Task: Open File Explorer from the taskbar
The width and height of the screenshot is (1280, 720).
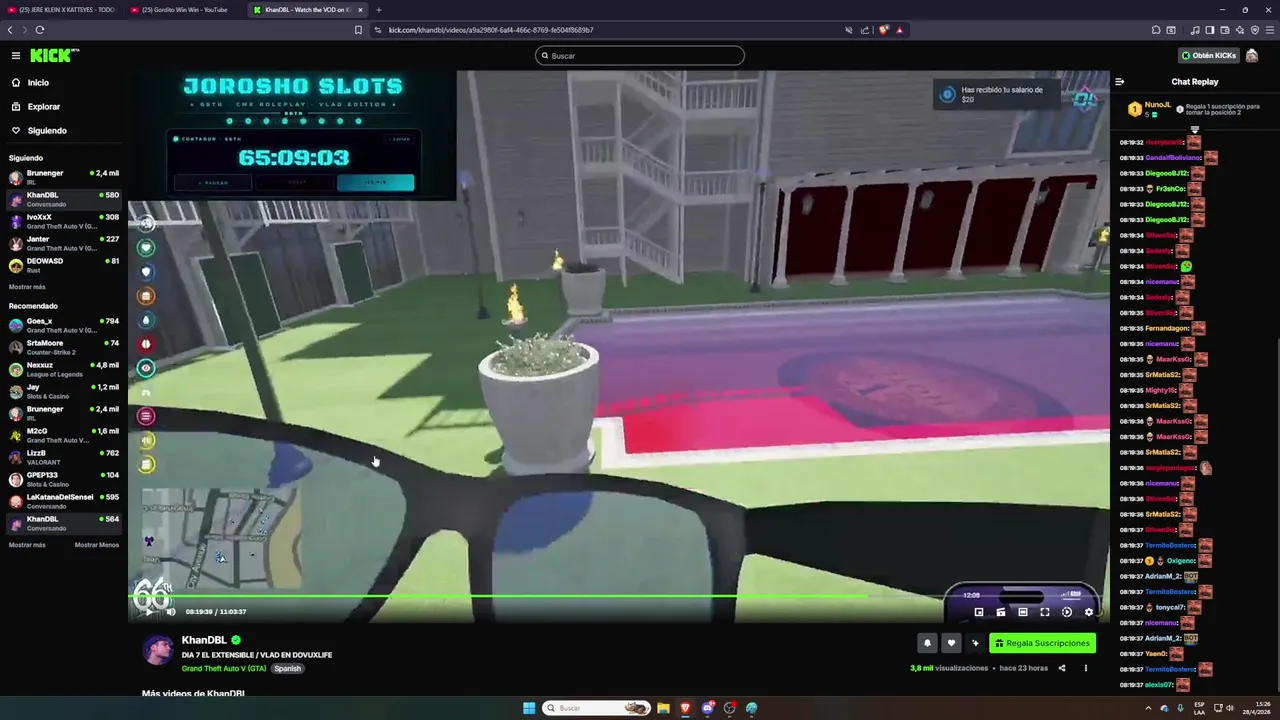Action: 663,708
